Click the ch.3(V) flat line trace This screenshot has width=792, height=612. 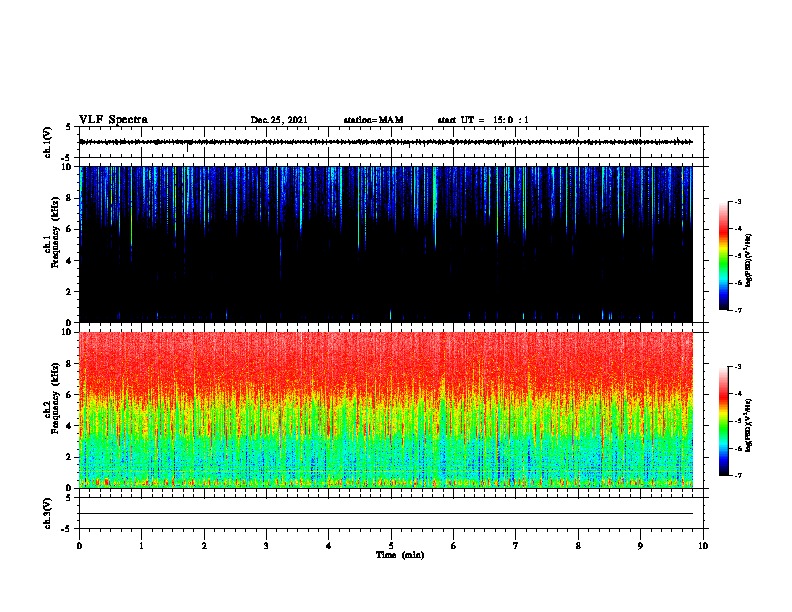coord(386,514)
